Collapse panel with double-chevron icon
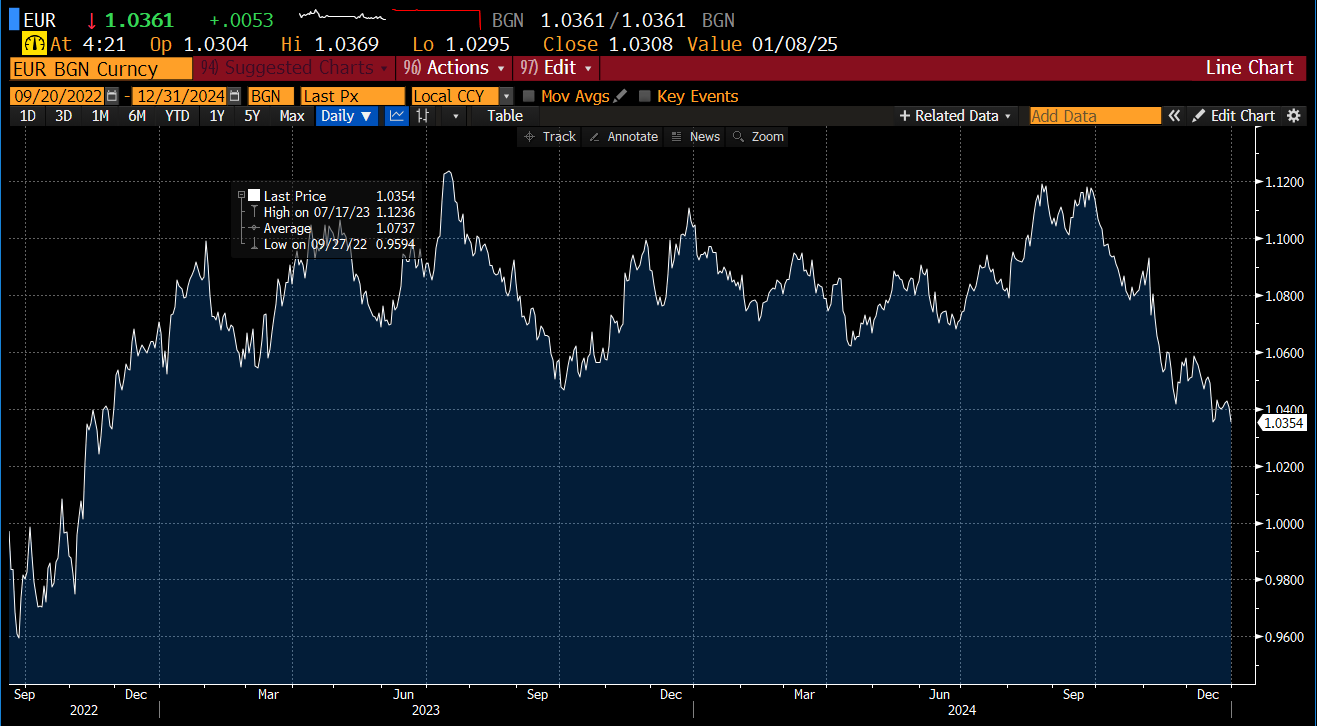The image size is (1317, 726). coord(1175,116)
